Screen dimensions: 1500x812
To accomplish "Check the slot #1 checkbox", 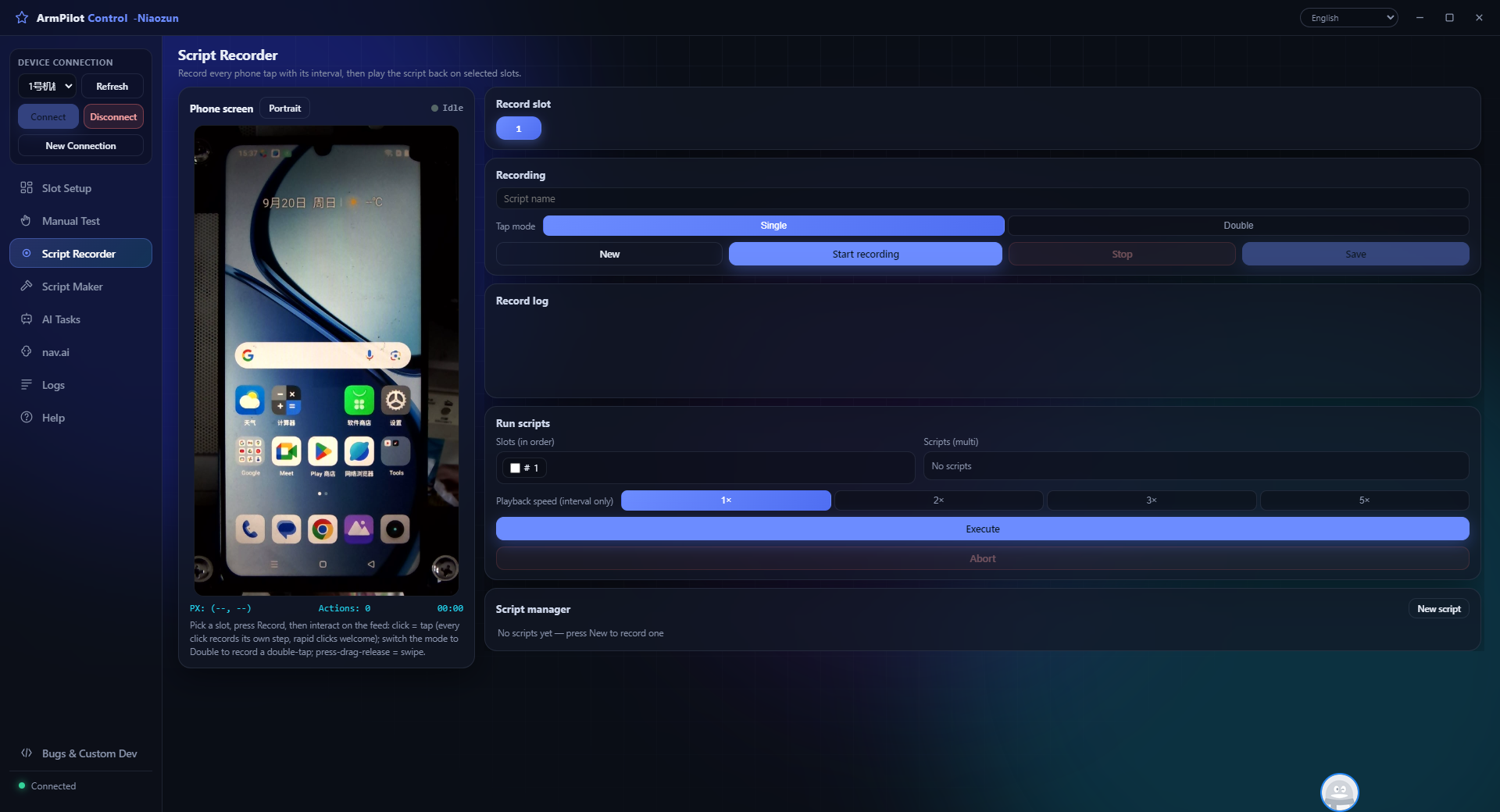I will coord(515,468).
